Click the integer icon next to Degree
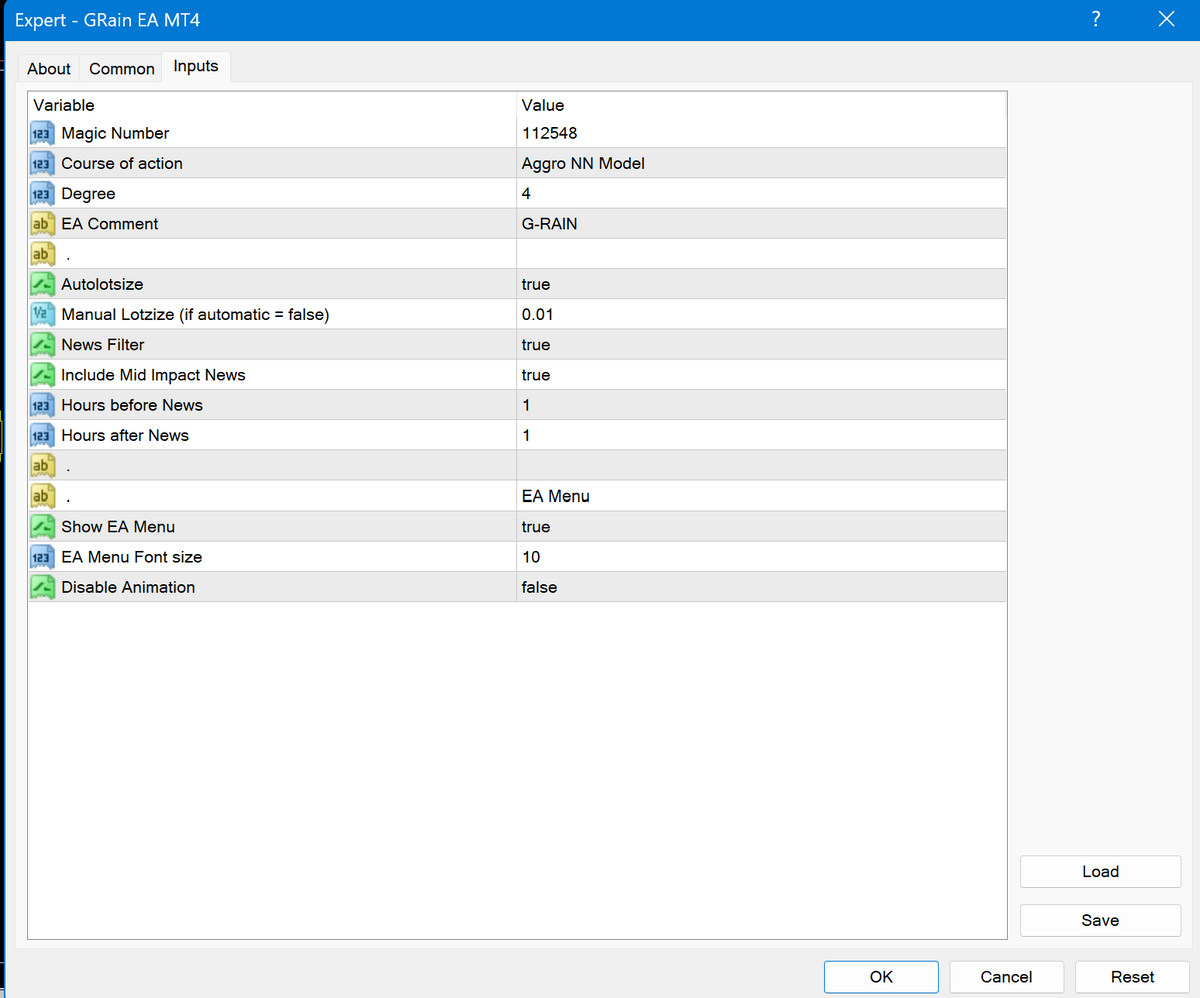1200x998 pixels. (42, 194)
